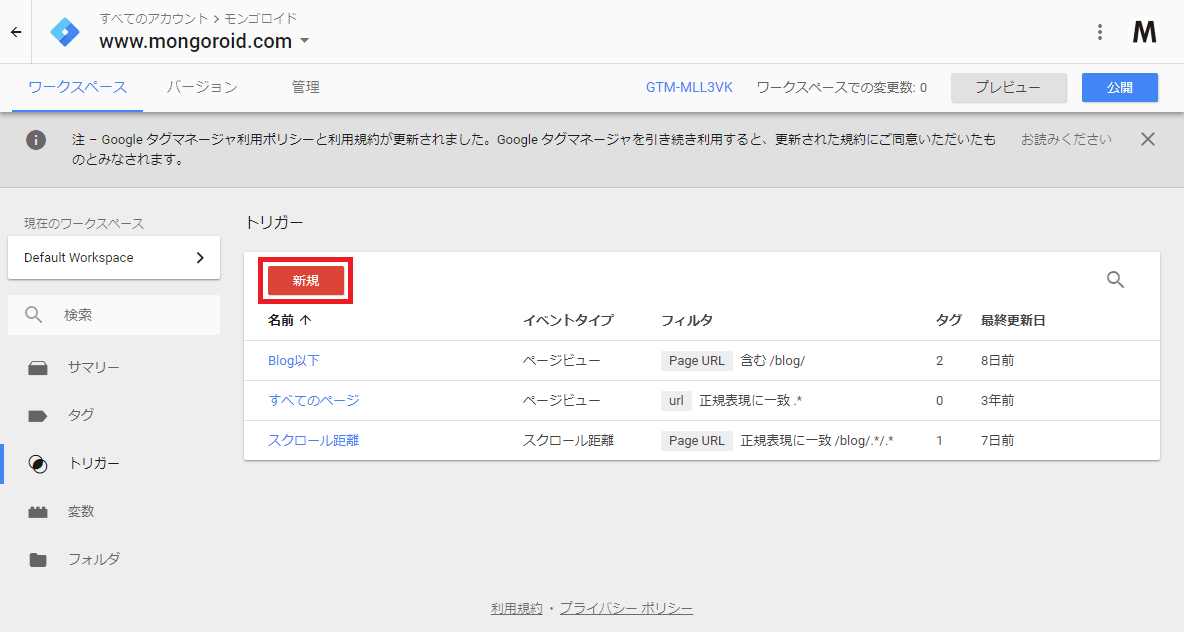Image resolution: width=1184 pixels, height=632 pixels.
Task: Go back using the left arrow icon
Action: 16,32
